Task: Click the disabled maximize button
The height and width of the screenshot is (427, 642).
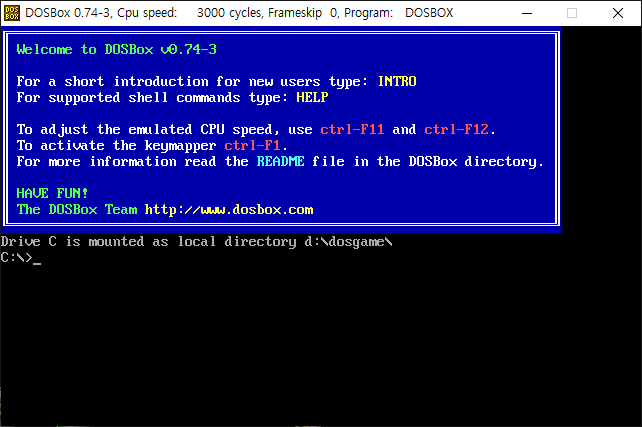Action: [x=572, y=13]
